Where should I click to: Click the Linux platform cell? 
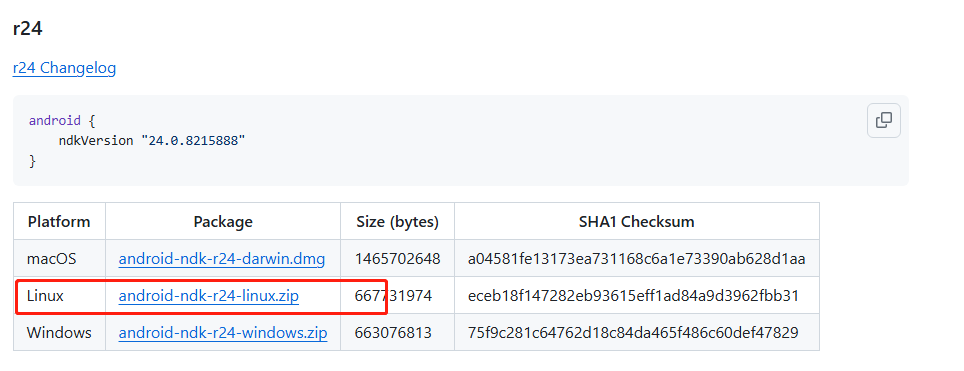(45, 296)
